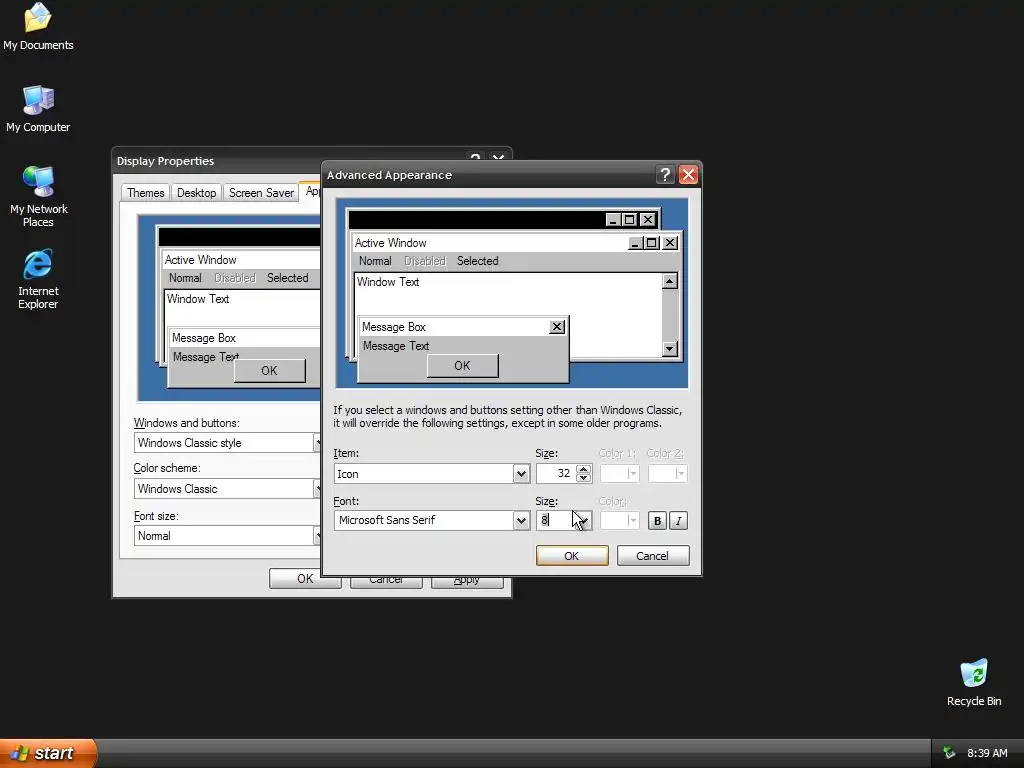Viewport: 1024px width, 768px height.
Task: Click the 8:39 AM taskbar clock
Action: coord(987,753)
